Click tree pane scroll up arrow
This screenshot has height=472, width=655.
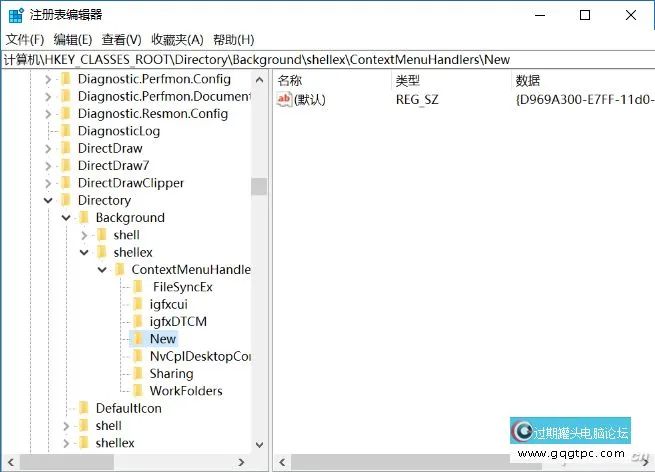pos(259,80)
